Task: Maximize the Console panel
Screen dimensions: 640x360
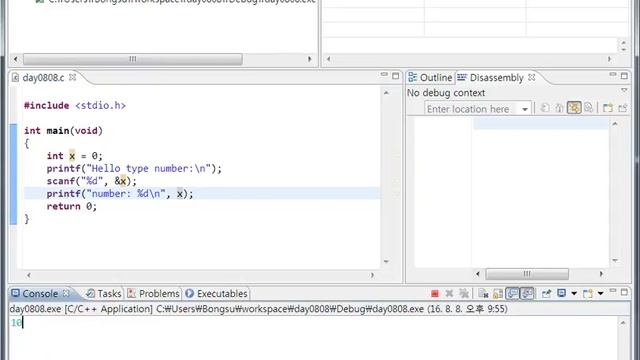Action: pos(624,292)
